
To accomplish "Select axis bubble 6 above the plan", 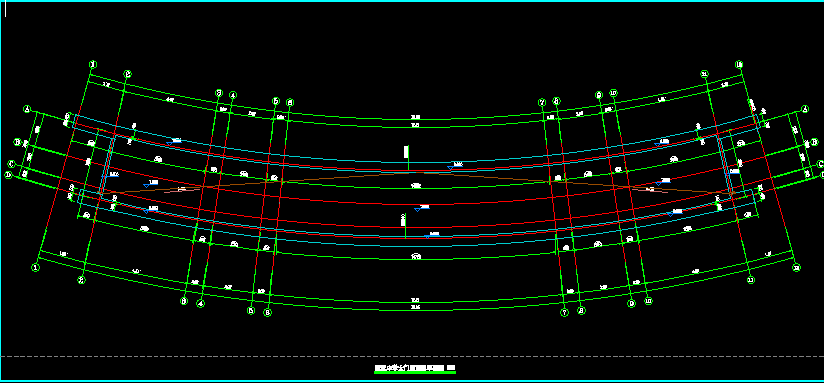I will [290, 103].
